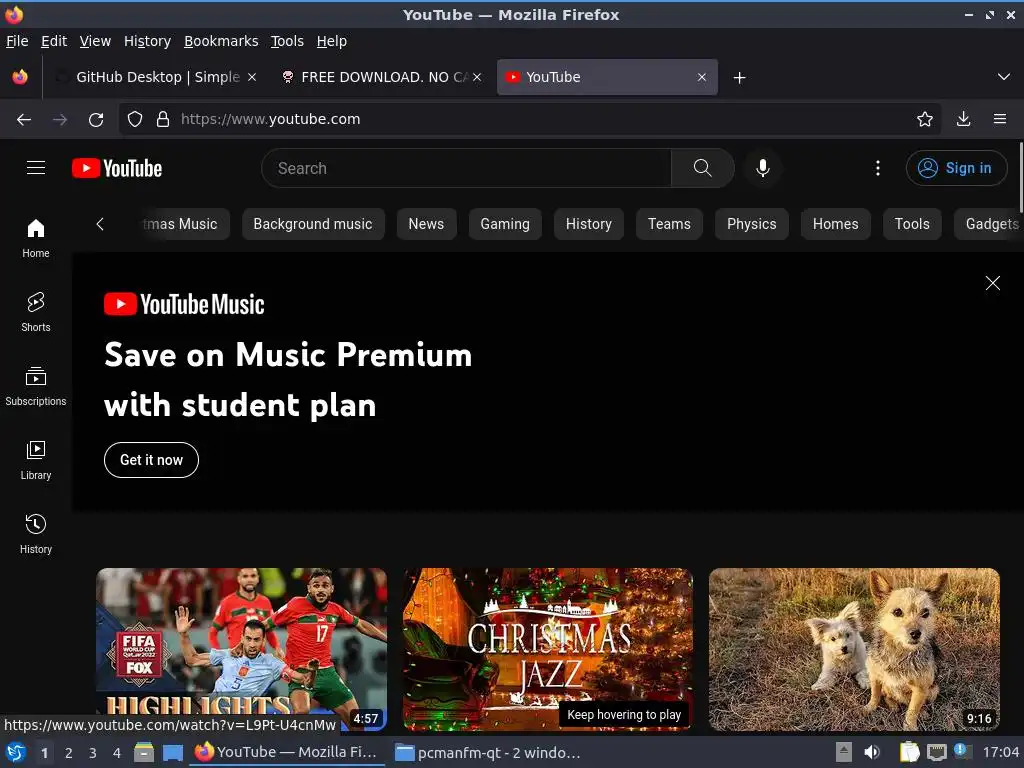
Task: Select Physics category chip
Action: (x=752, y=224)
